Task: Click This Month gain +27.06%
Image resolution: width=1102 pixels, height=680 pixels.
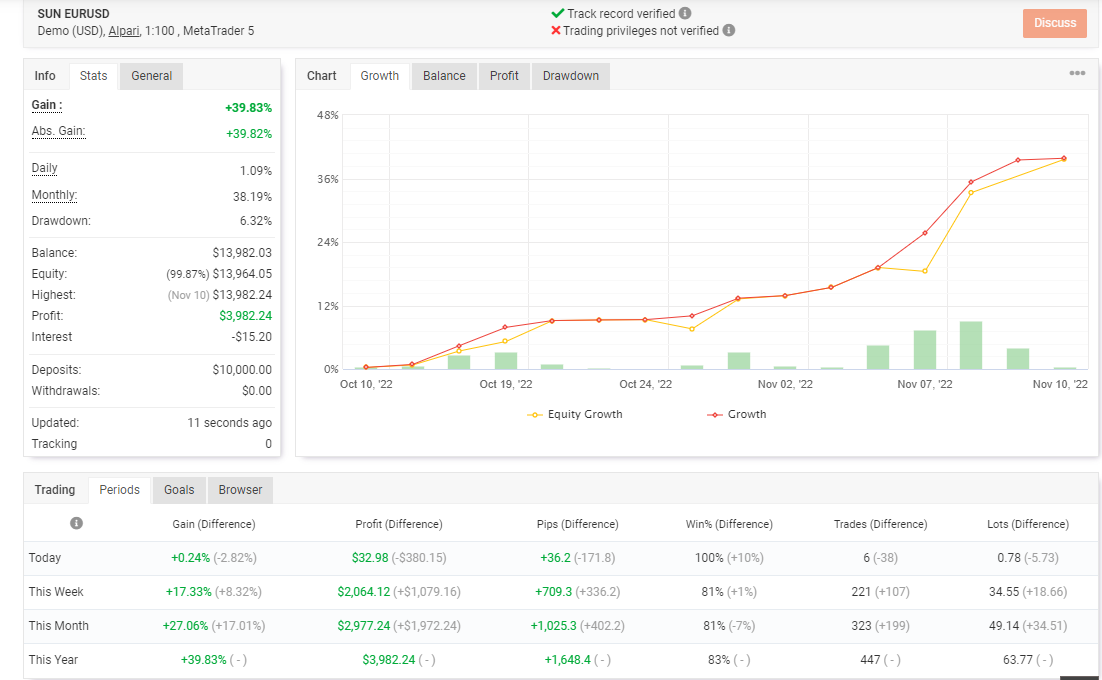Action: click(x=186, y=626)
